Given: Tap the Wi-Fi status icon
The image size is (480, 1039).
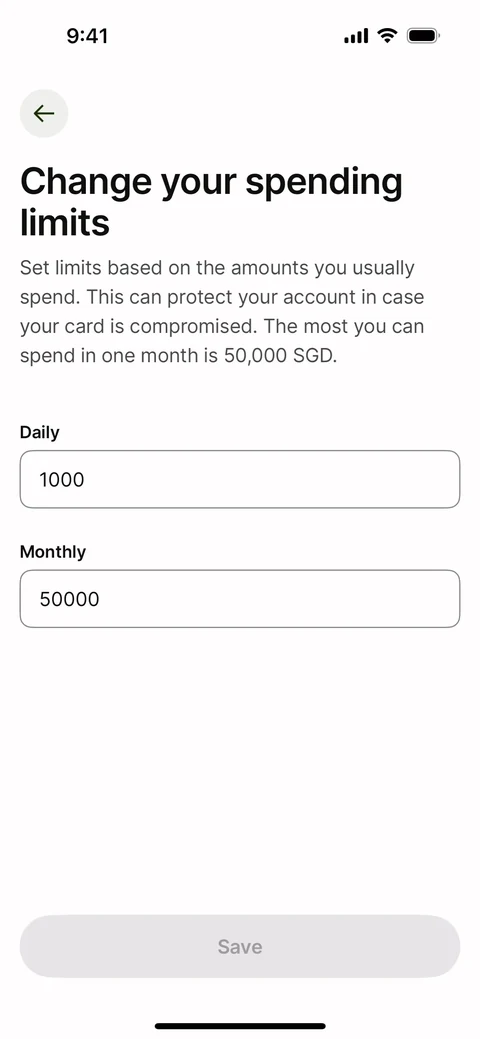Looking at the screenshot, I should coord(387,35).
